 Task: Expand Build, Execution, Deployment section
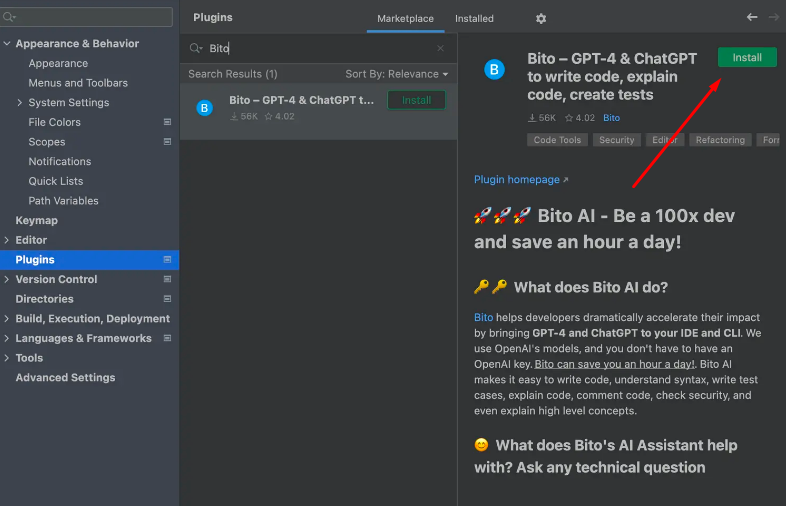click(x=7, y=318)
